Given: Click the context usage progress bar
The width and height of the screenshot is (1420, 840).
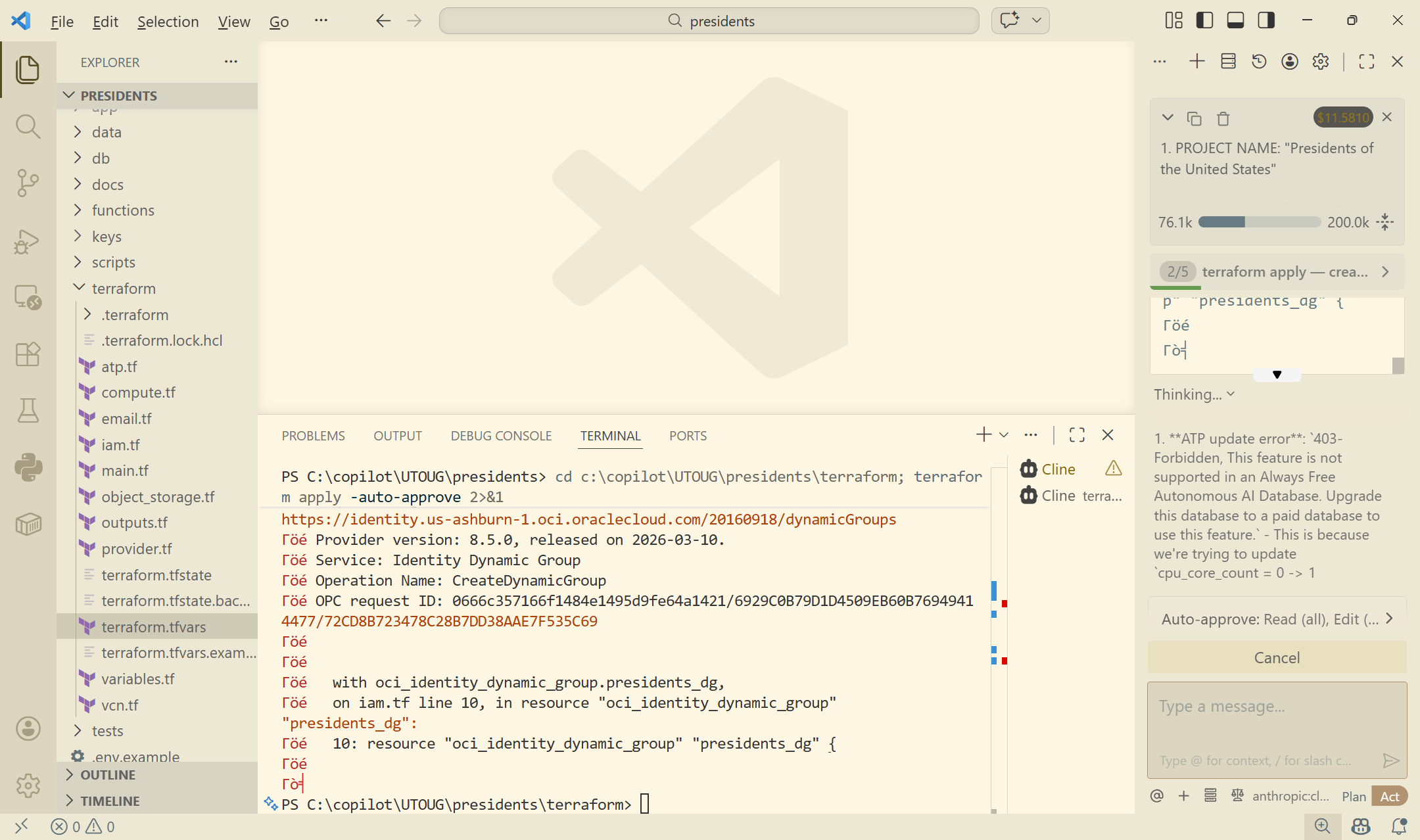Looking at the screenshot, I should tap(1259, 222).
